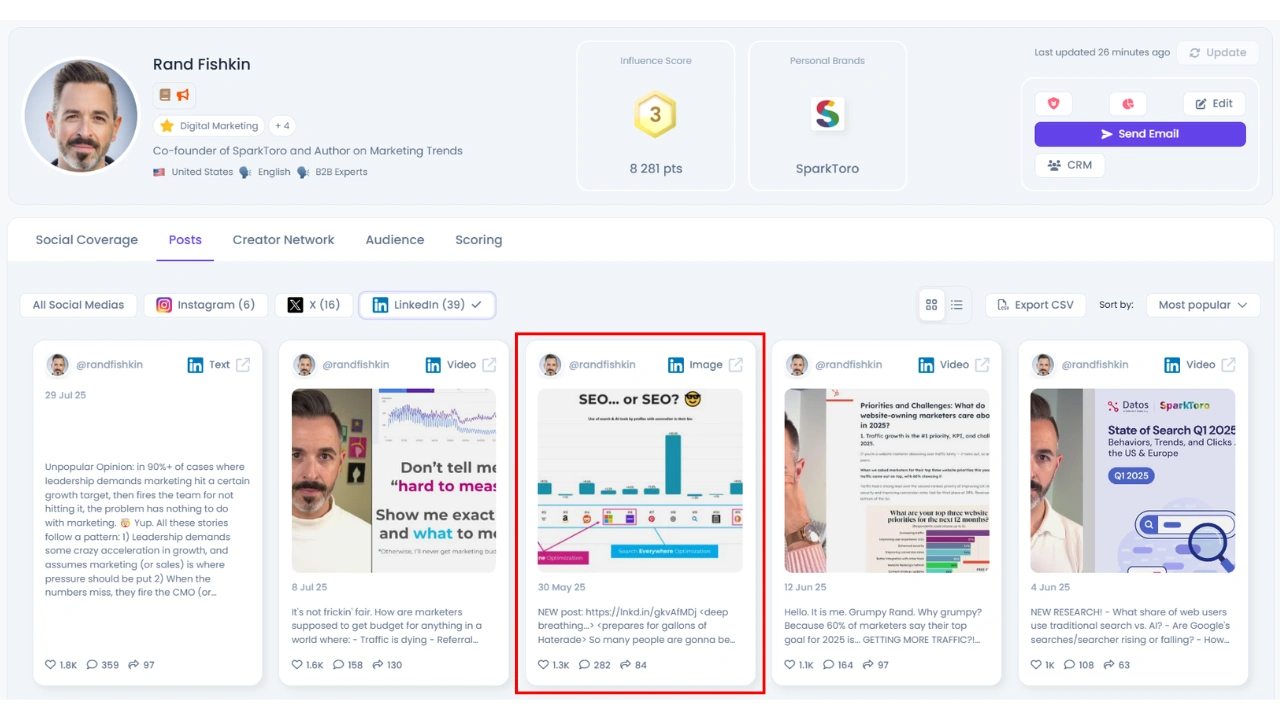Open external link on 4 Jun 25 Video post

point(1228,365)
